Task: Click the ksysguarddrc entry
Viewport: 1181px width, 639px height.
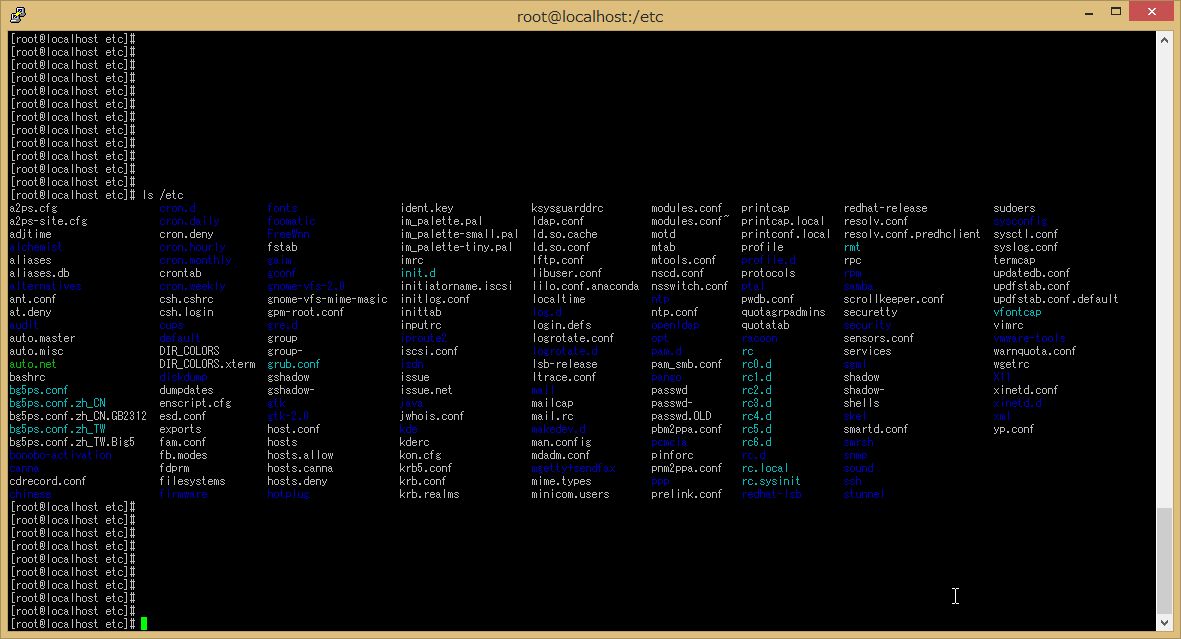Action: [x=567, y=208]
